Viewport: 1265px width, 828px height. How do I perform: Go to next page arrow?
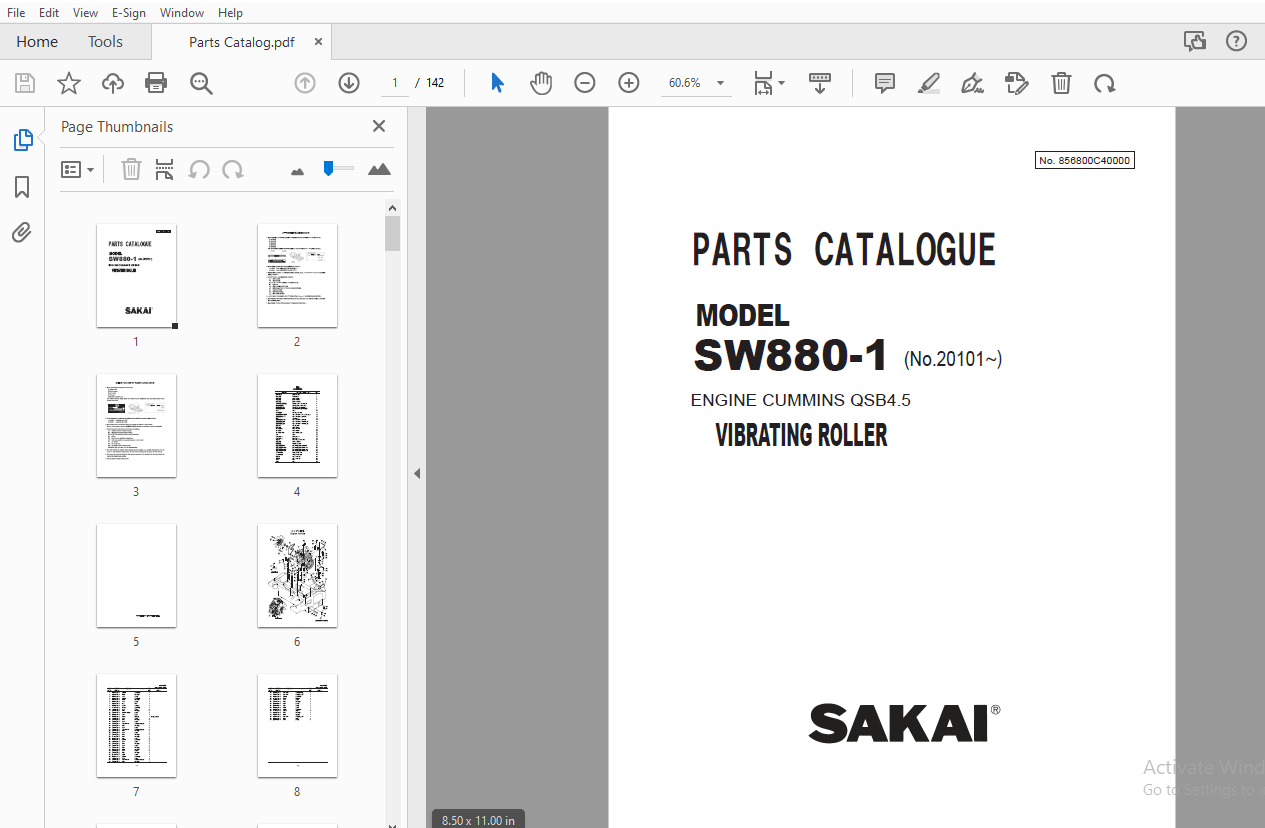[x=349, y=83]
